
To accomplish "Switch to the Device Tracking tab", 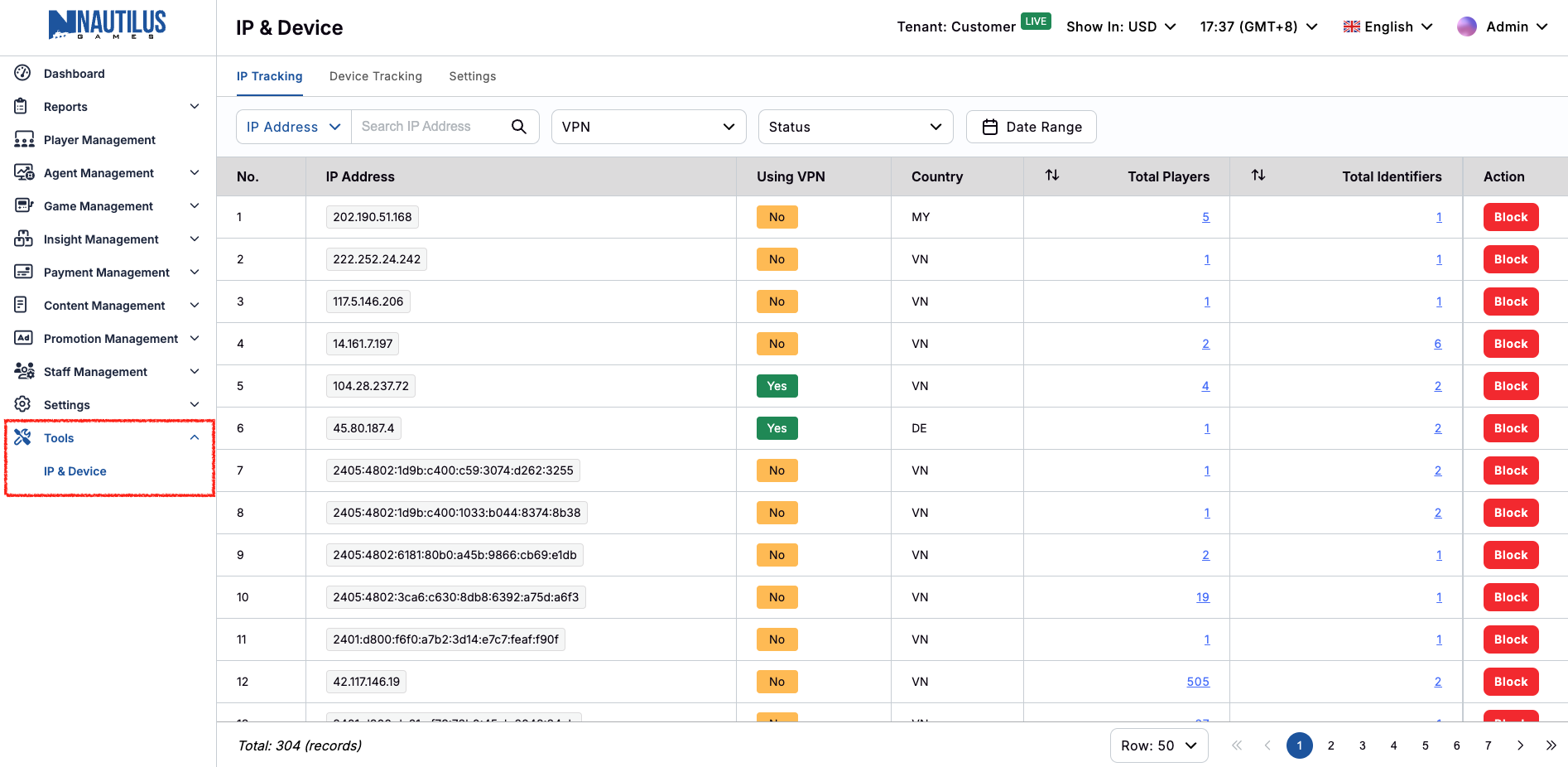I will click(x=375, y=76).
